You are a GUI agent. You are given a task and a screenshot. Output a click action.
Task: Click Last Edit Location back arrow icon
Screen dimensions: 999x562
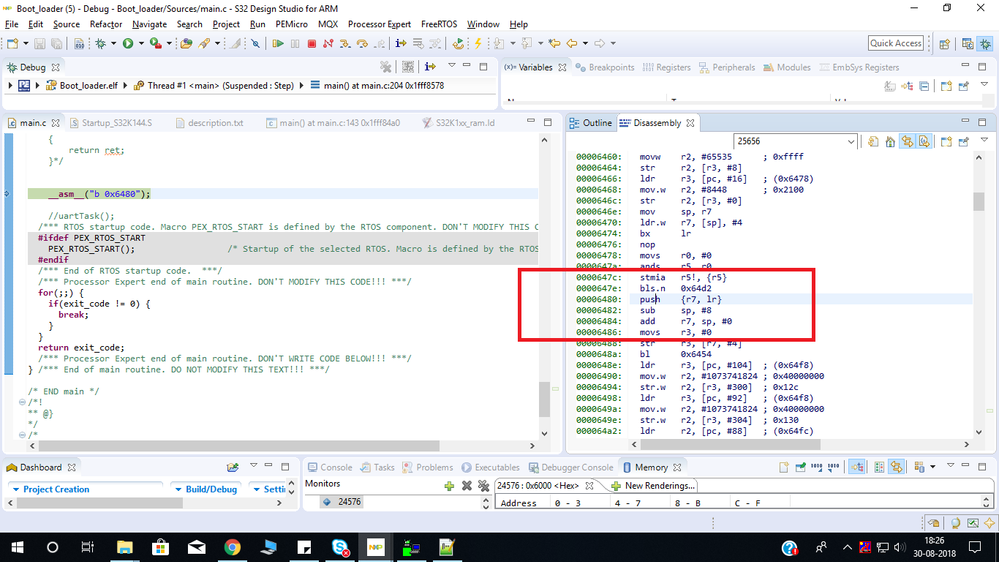click(554, 43)
